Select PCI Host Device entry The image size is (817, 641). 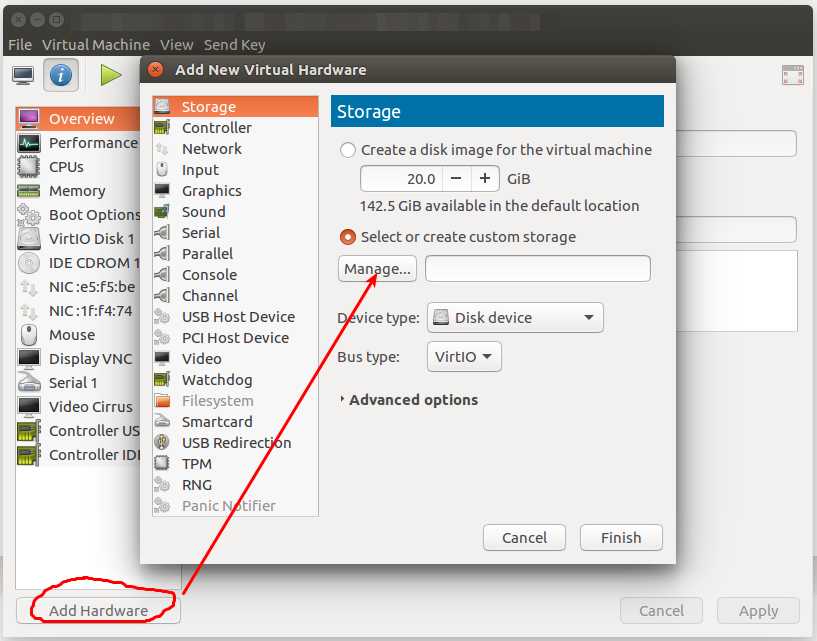235,338
